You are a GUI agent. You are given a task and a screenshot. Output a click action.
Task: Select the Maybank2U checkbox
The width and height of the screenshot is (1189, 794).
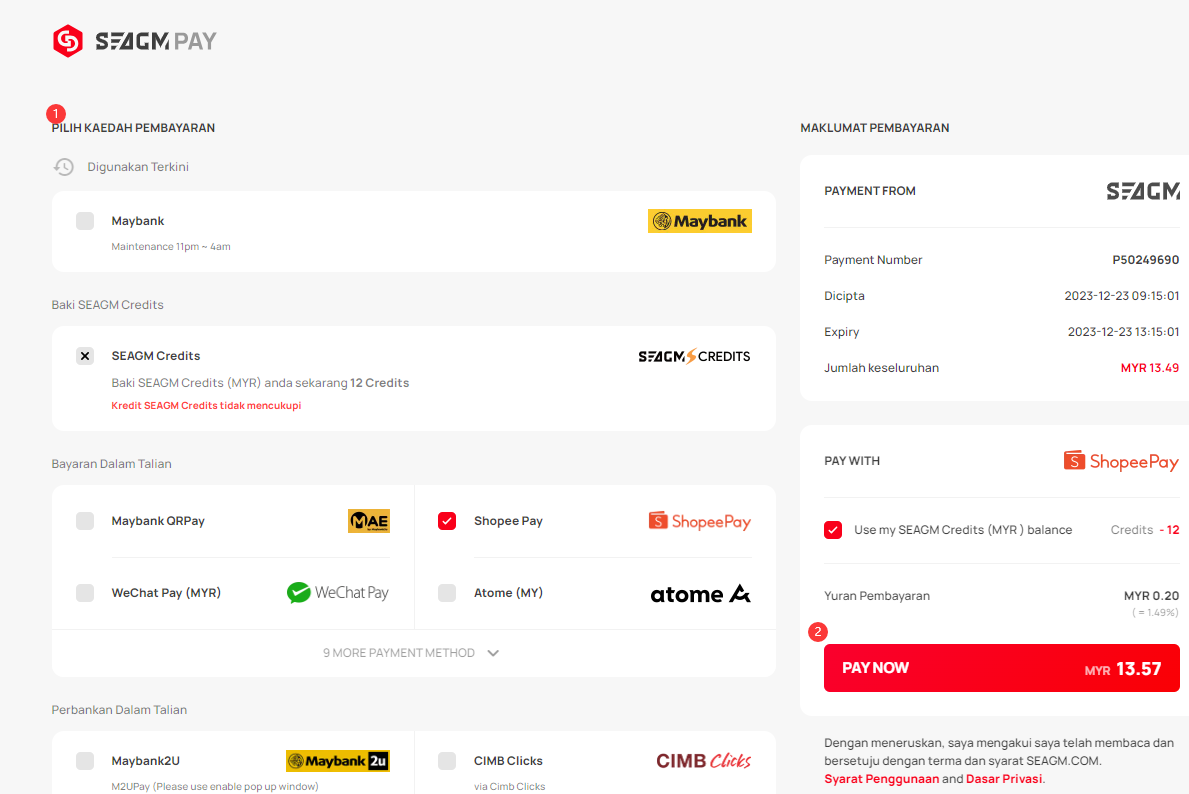point(85,761)
